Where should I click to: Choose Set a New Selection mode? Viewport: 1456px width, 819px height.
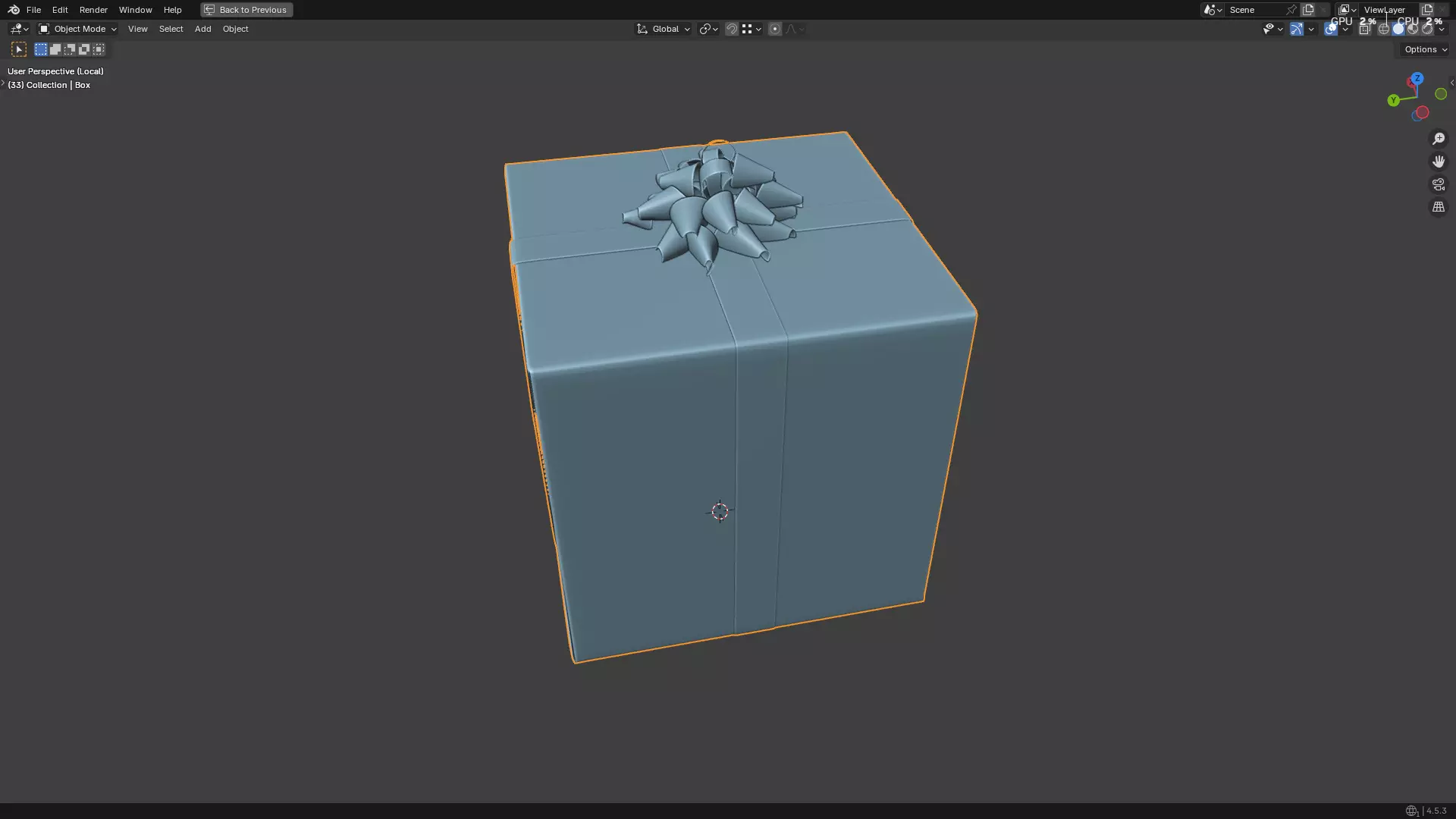point(41,49)
